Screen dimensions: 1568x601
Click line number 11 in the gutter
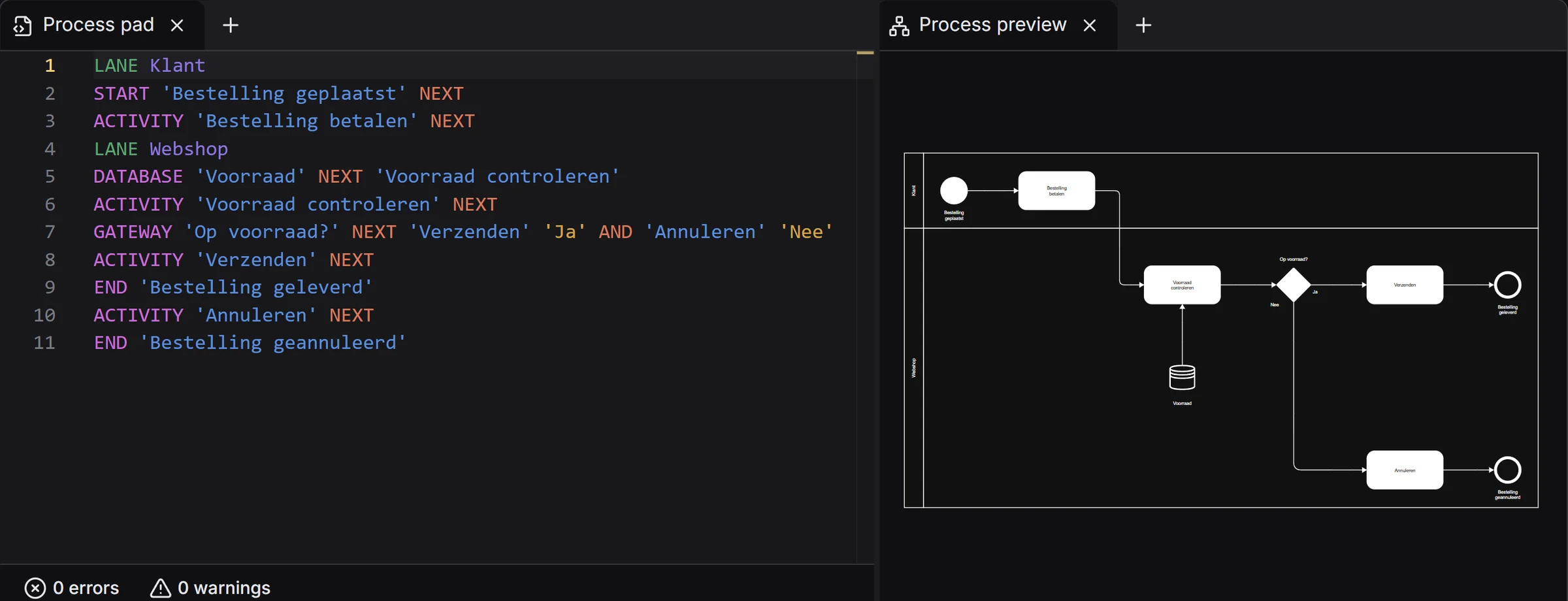[x=44, y=343]
